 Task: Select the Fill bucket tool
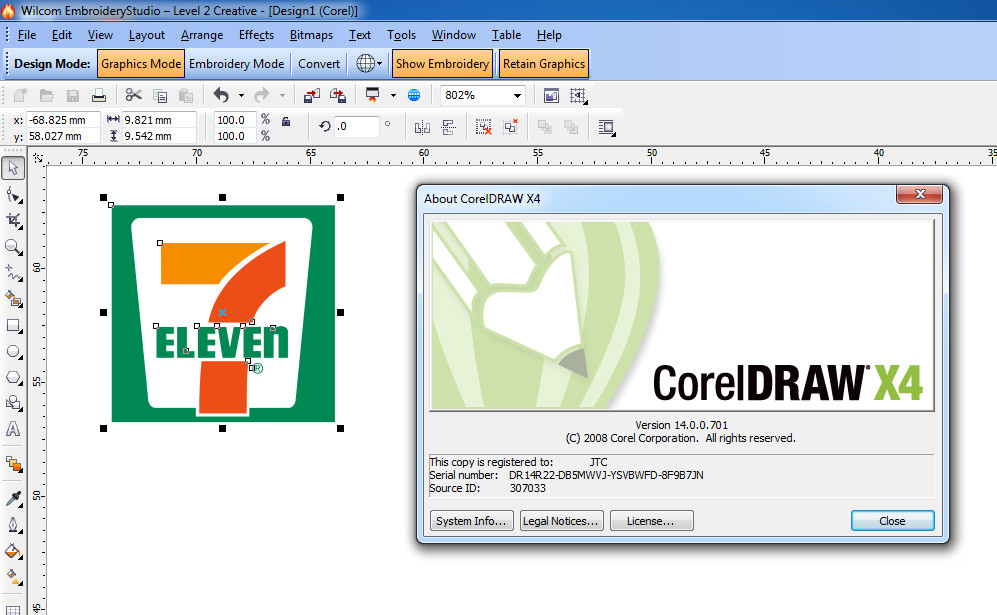[x=13, y=551]
